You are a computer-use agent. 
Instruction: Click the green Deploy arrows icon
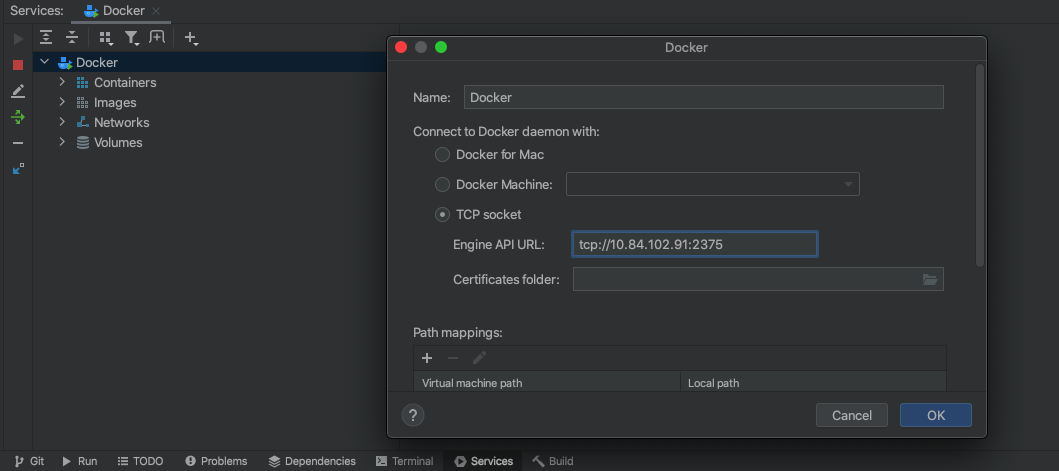coord(18,117)
